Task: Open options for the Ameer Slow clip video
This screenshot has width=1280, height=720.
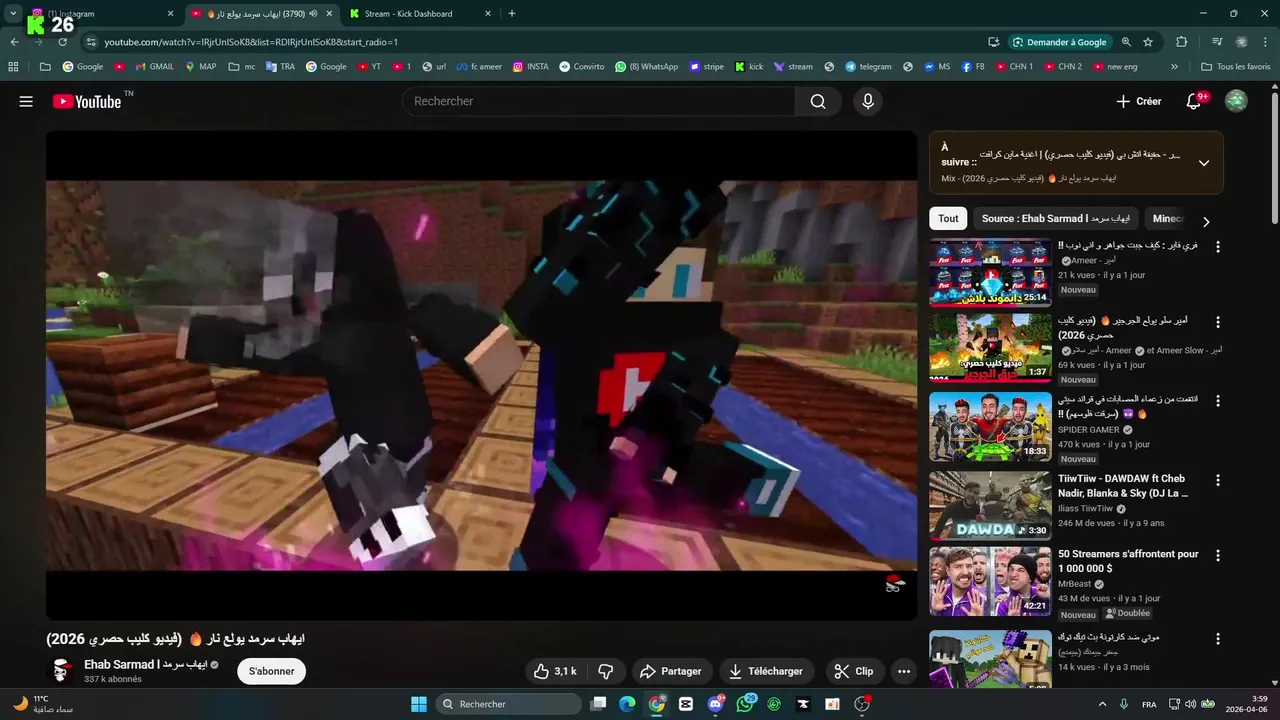Action: coord(1218,323)
